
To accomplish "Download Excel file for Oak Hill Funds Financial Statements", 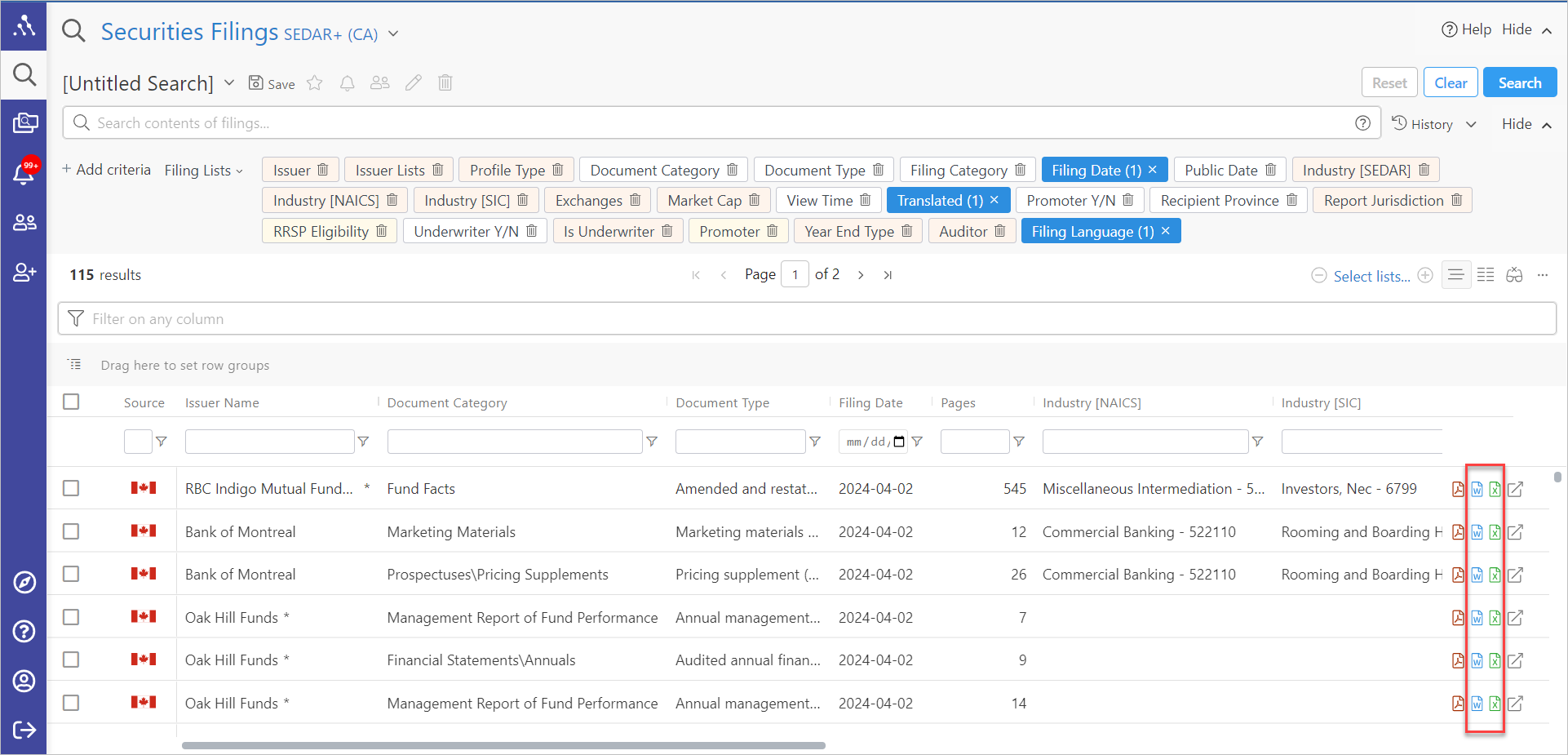I will (x=1495, y=660).
